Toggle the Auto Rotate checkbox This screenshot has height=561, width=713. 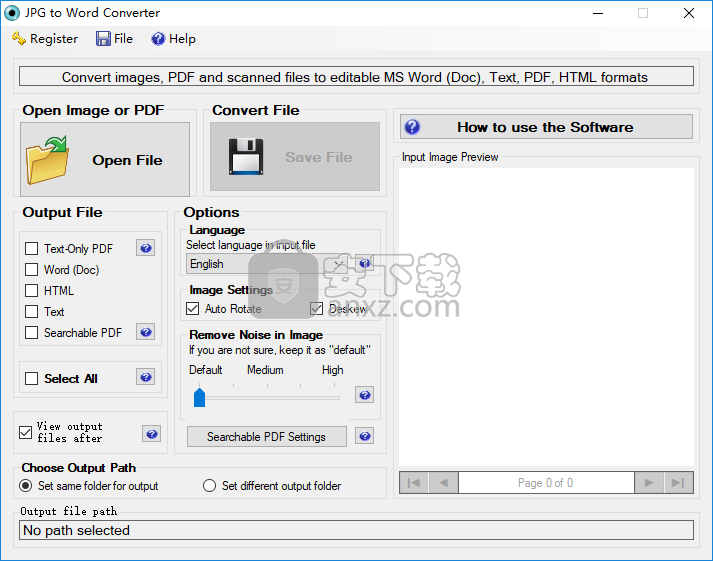point(192,309)
